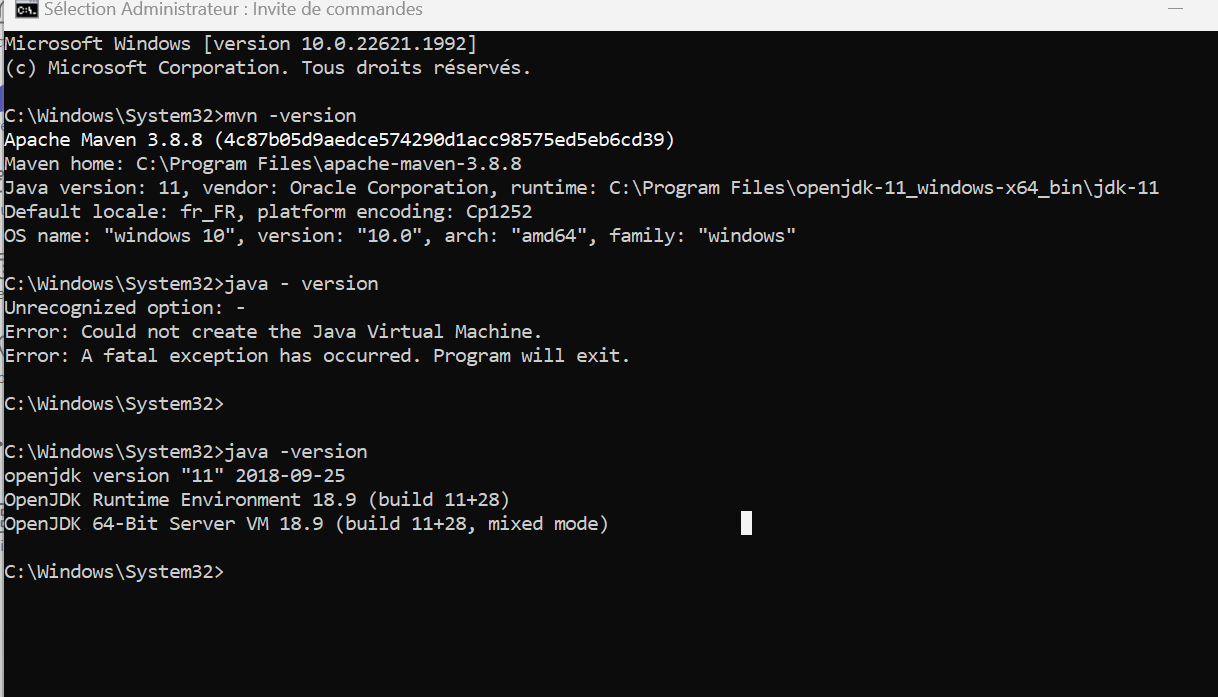This screenshot has width=1218, height=697.
Task: Click the correct 'java -version' command text
Action: pyautogui.click(x=297, y=452)
